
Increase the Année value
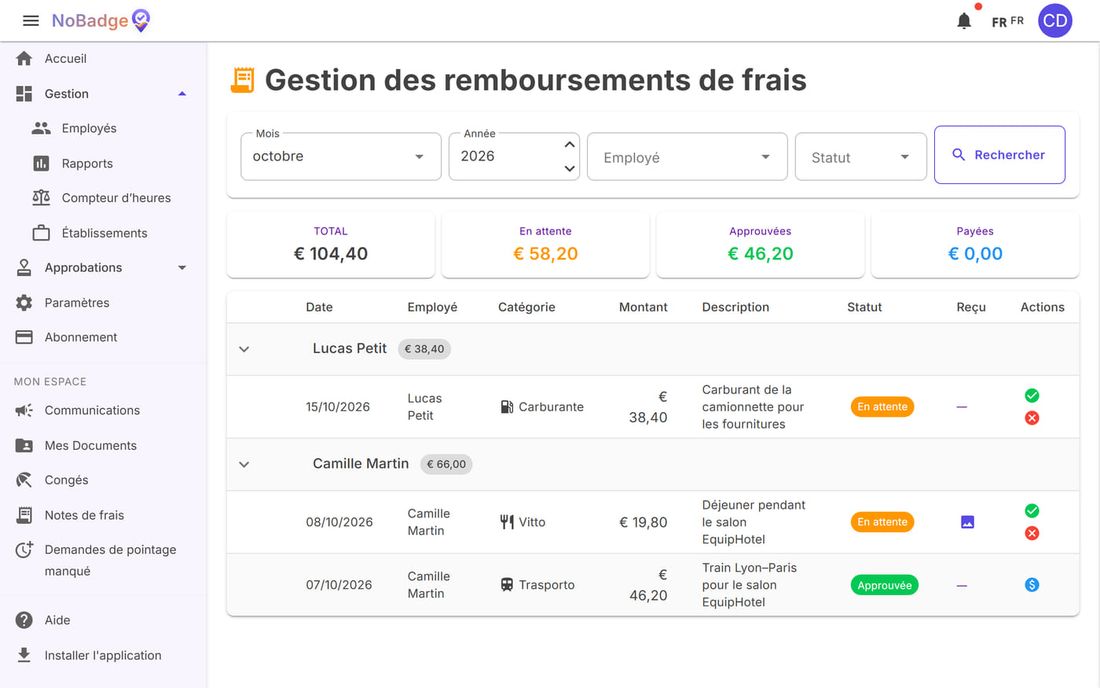(570, 144)
